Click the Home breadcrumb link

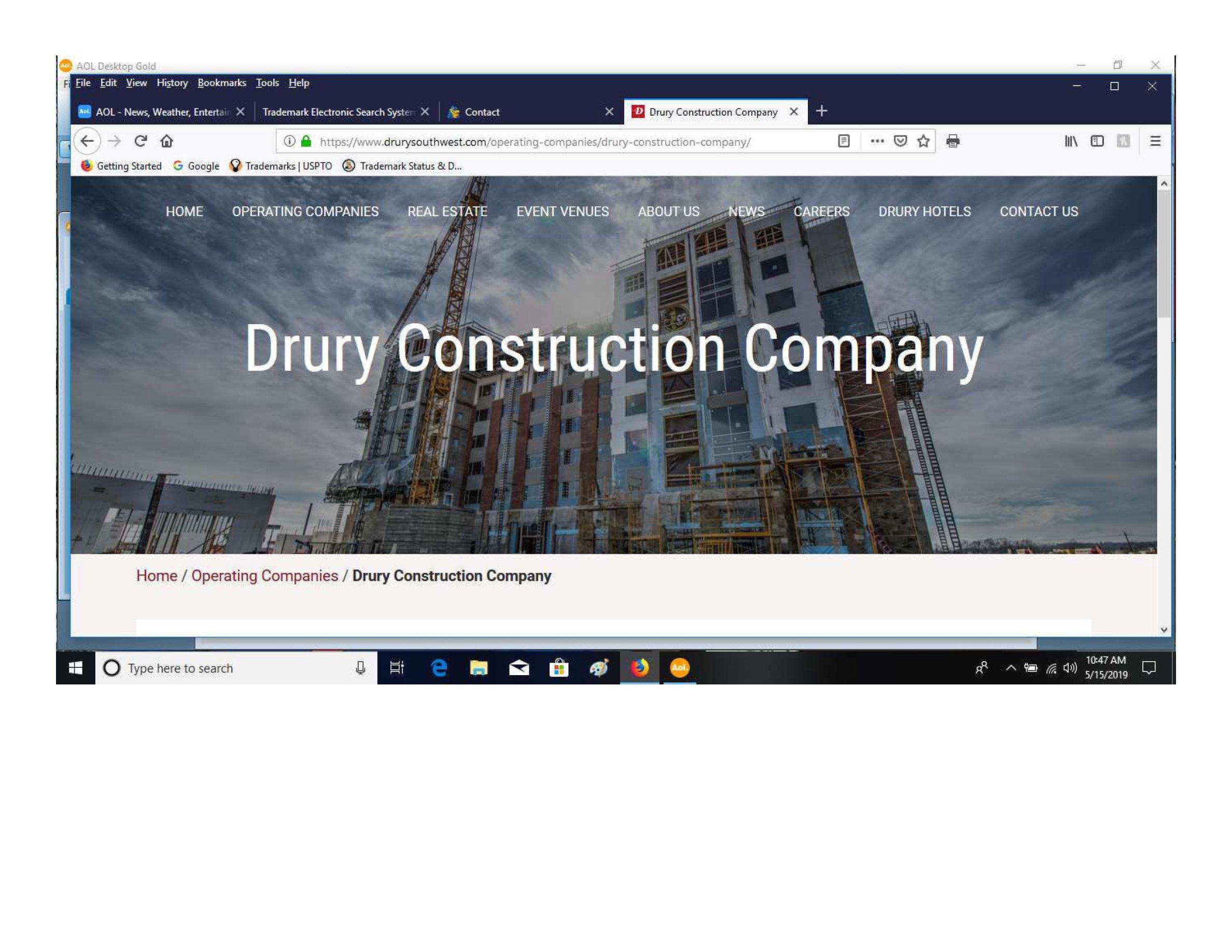156,576
